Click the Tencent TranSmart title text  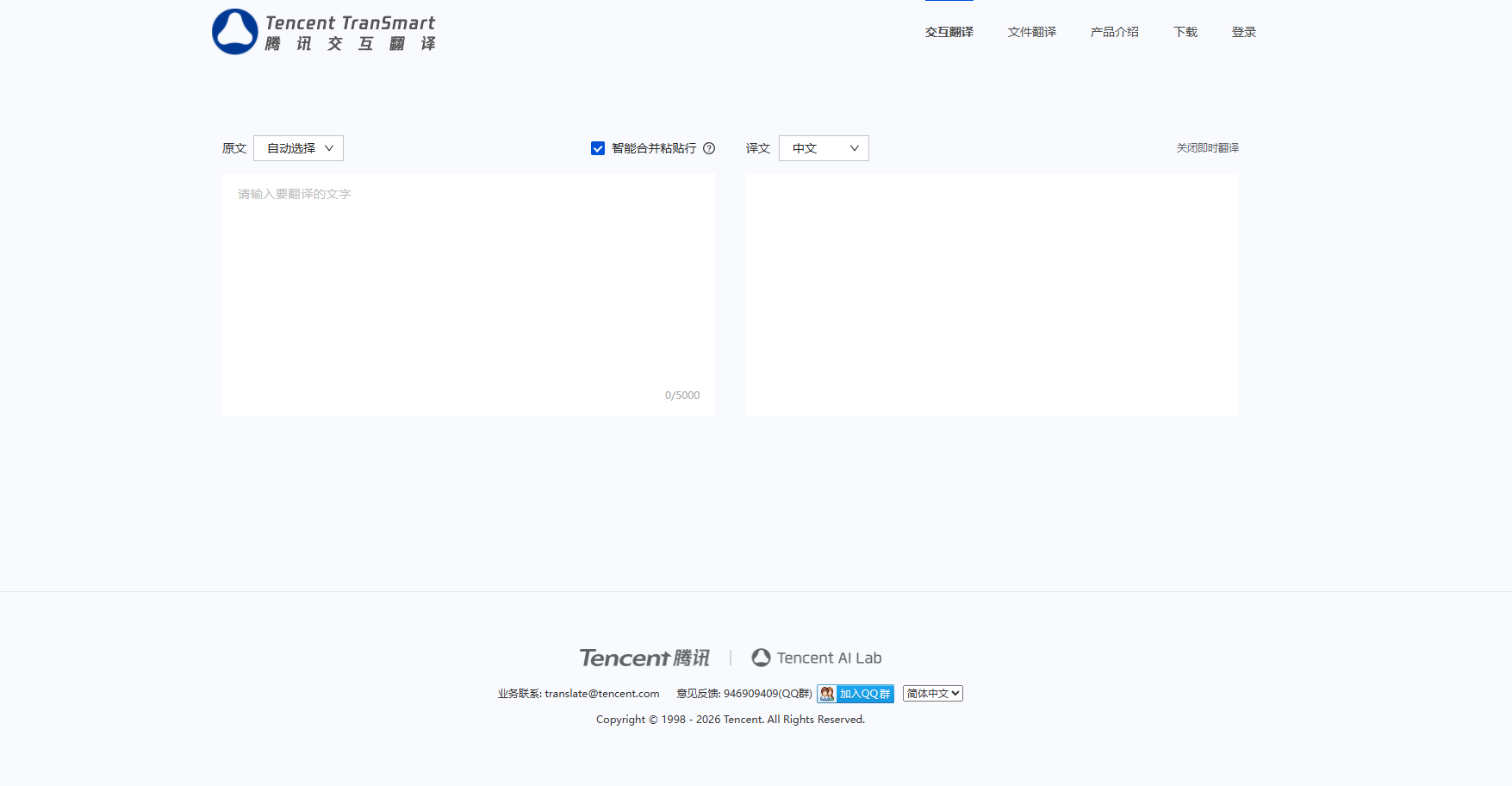pyautogui.click(x=350, y=23)
